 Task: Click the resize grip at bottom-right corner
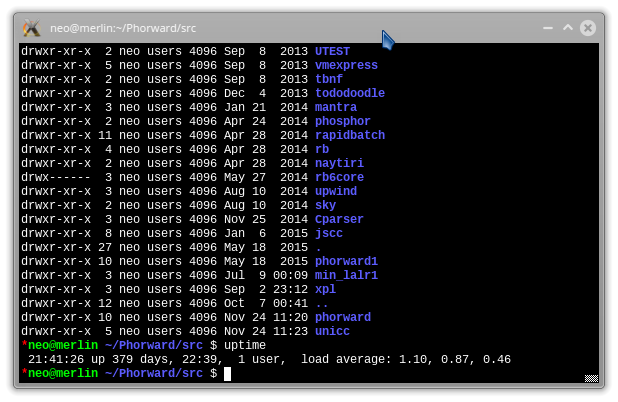[x=591, y=378]
